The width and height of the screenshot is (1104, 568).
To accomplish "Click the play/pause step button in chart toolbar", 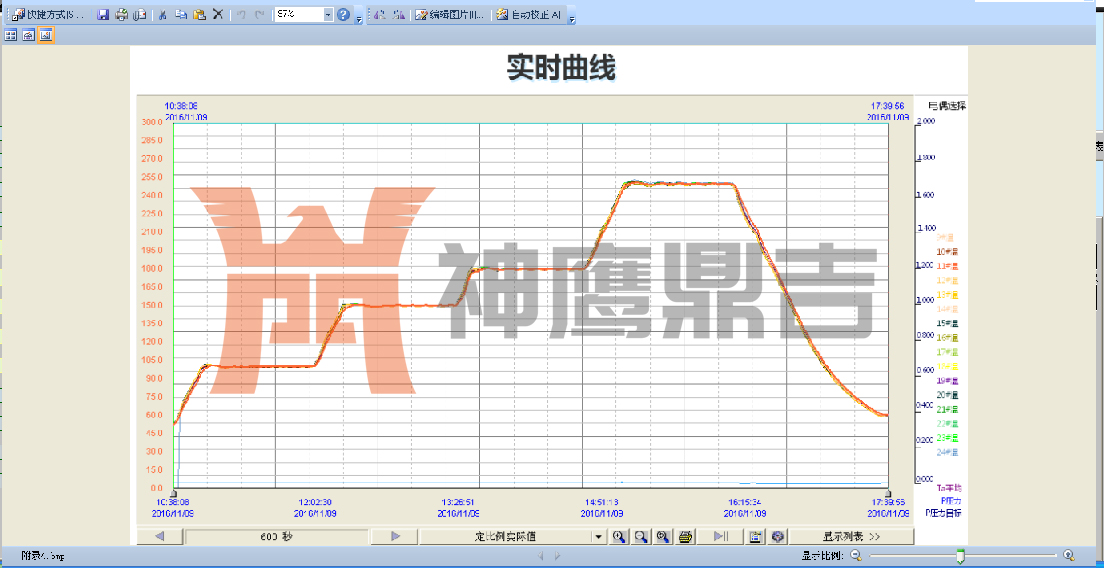I will pyautogui.click(x=721, y=536).
